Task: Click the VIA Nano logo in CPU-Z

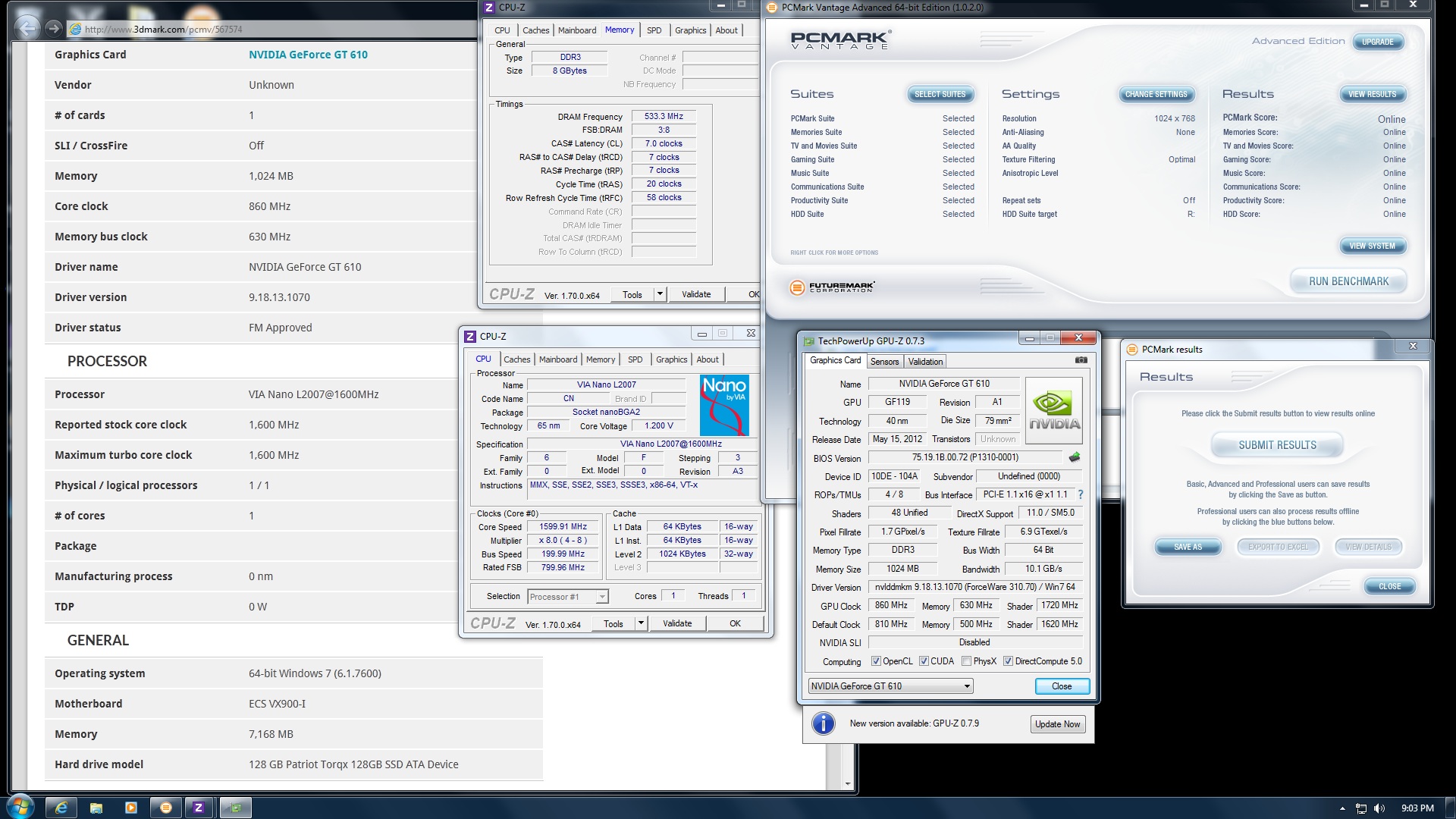Action: pyautogui.click(x=724, y=405)
